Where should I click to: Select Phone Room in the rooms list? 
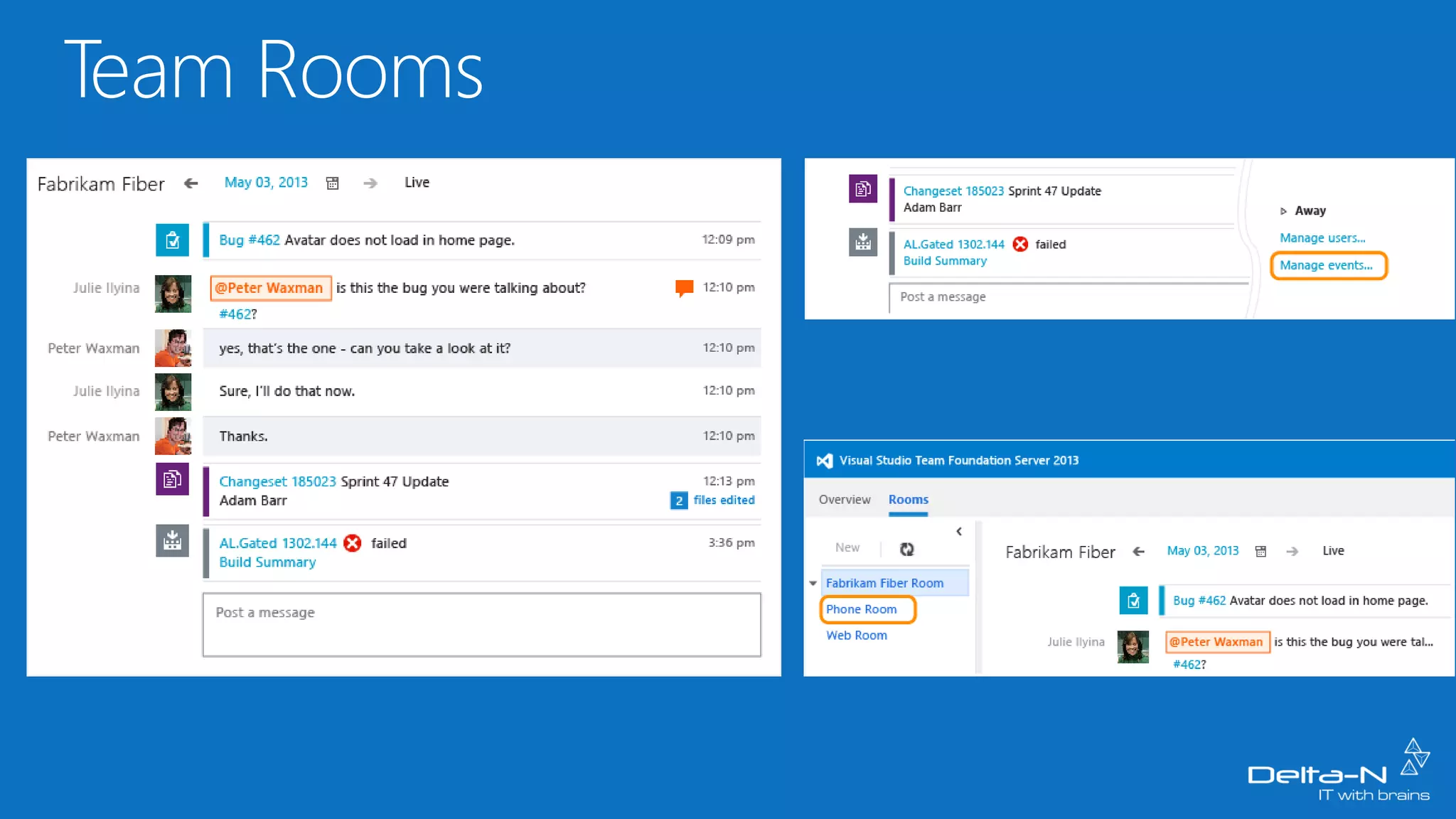[861, 609]
